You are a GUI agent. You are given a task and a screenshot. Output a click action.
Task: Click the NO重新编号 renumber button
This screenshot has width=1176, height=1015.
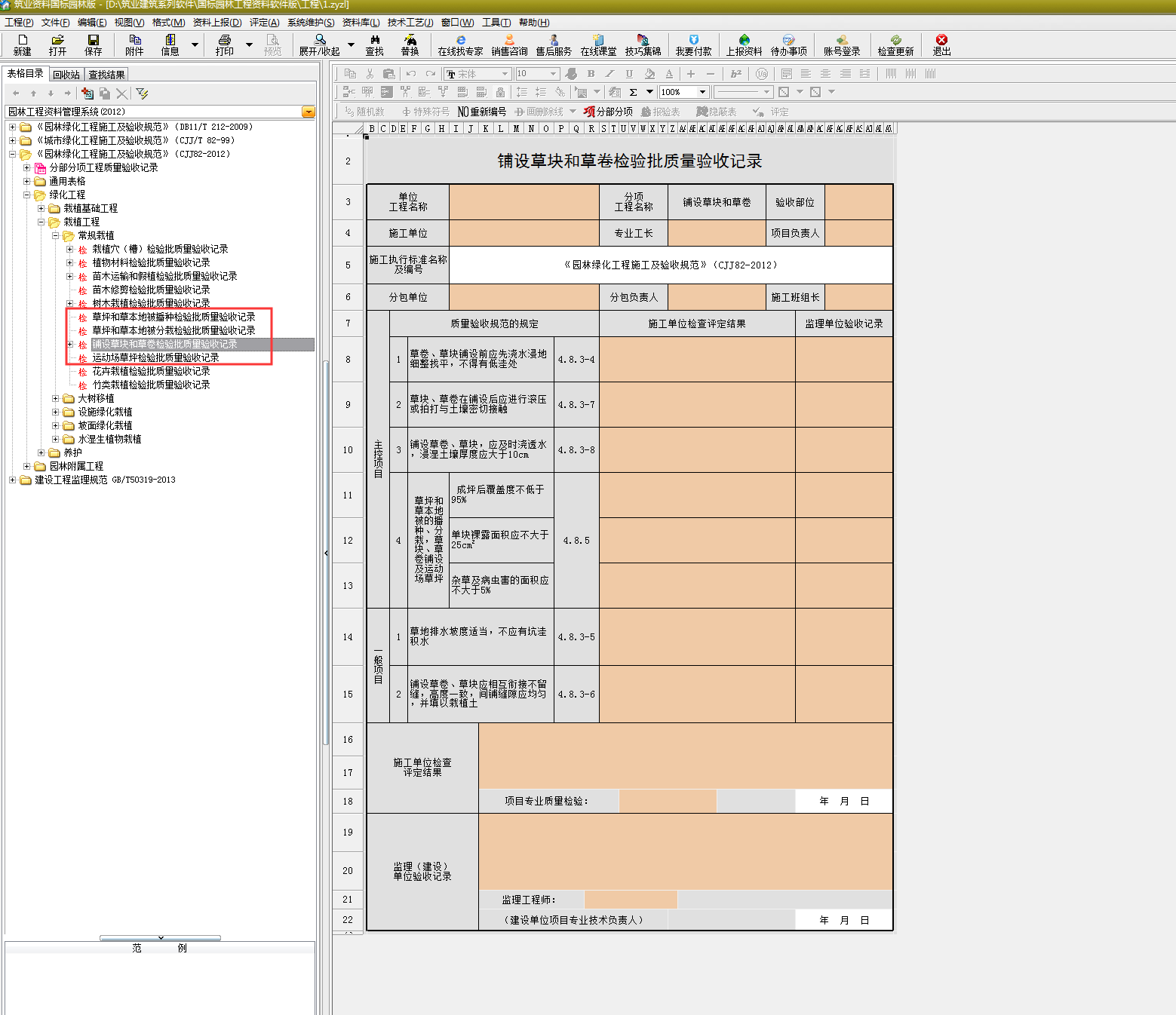(x=482, y=112)
